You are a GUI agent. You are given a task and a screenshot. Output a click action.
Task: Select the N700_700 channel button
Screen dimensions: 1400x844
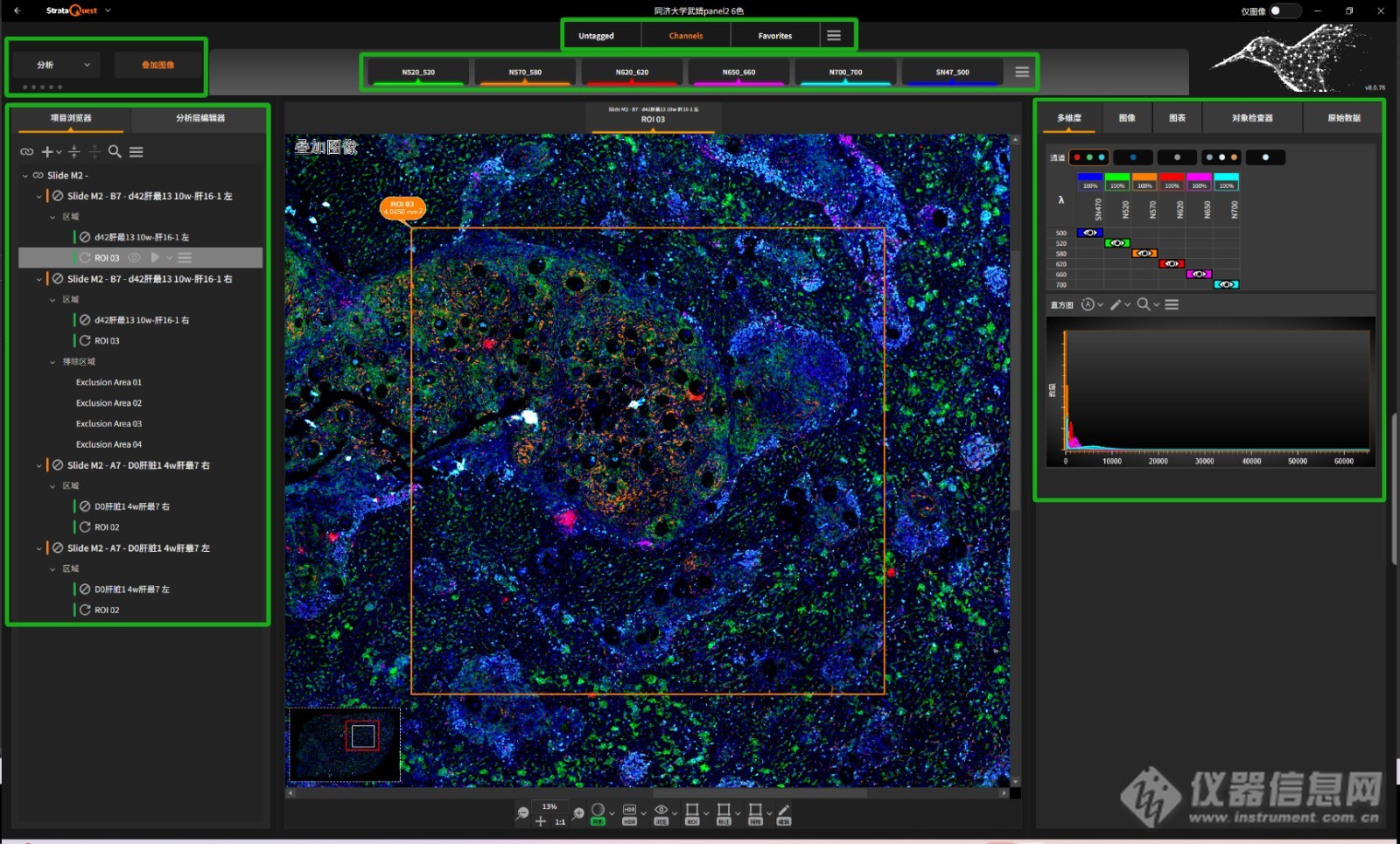pyautogui.click(x=845, y=72)
